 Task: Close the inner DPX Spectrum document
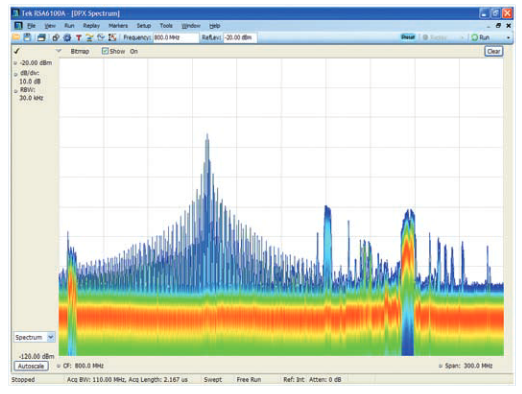tap(509, 26)
